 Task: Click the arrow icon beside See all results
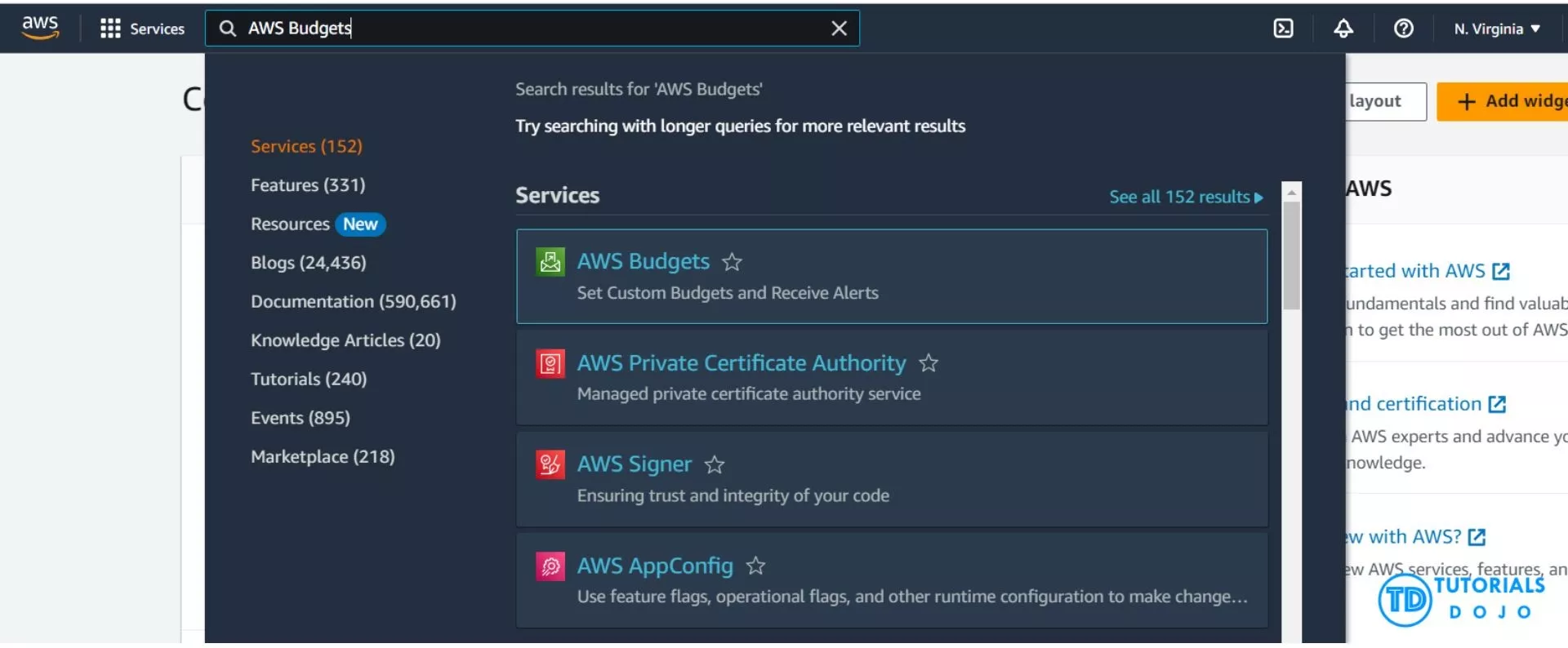point(1258,198)
